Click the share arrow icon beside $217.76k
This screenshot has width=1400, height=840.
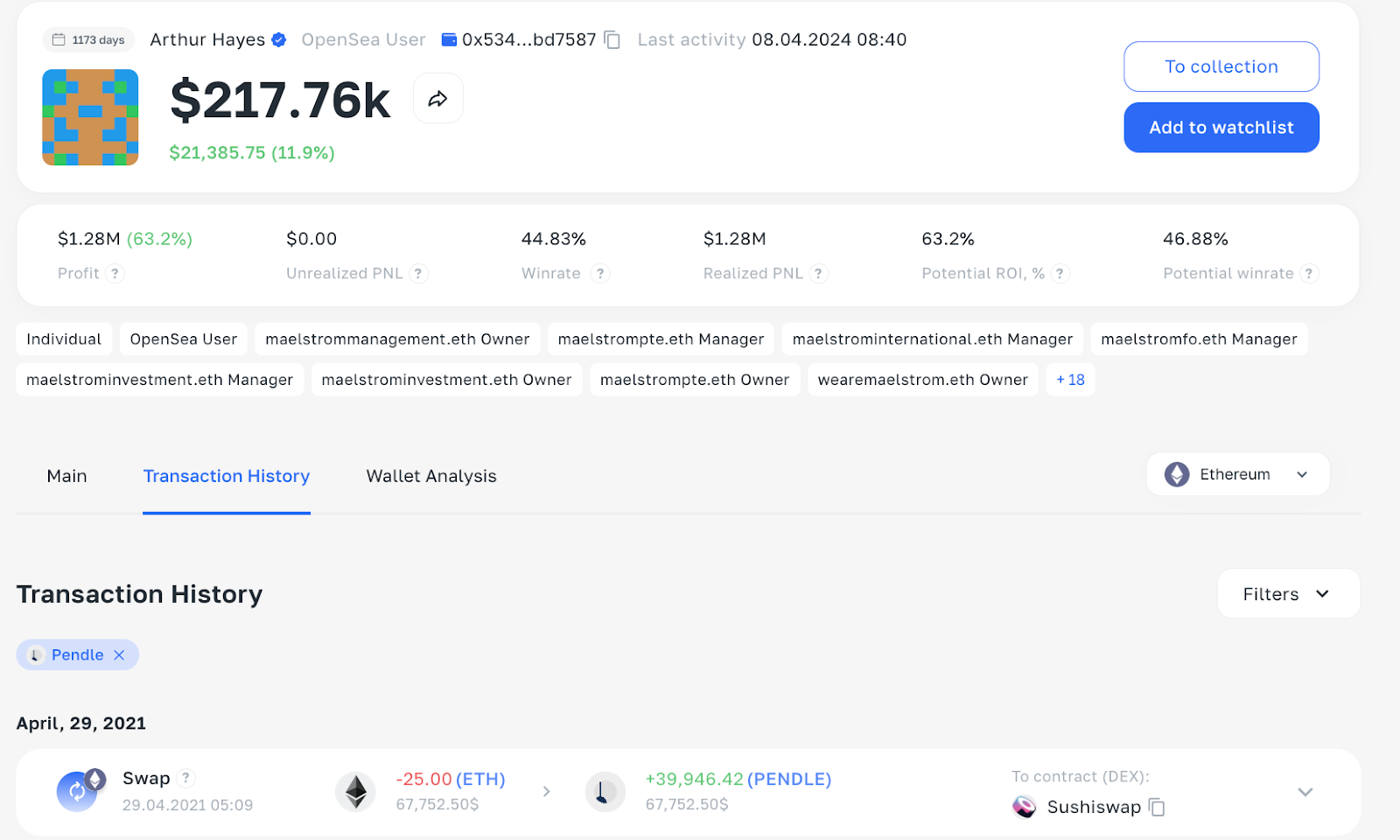coord(437,99)
